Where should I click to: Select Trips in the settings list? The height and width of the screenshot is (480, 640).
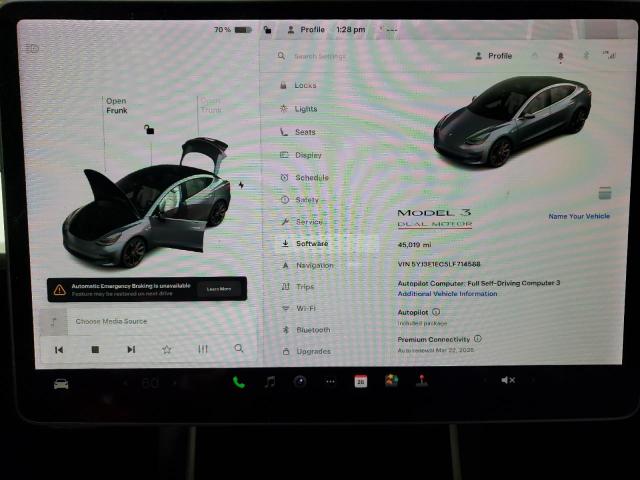(x=298, y=287)
